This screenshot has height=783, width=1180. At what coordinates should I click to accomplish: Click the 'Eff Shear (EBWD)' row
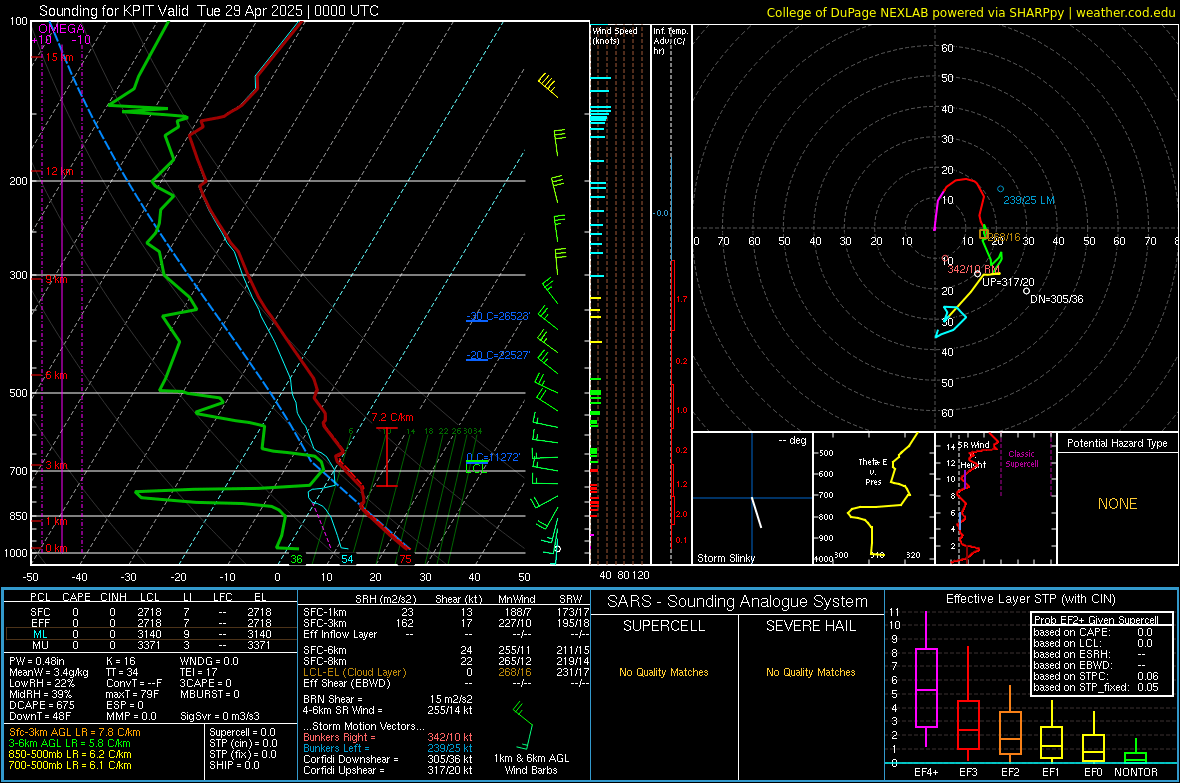pos(446,683)
